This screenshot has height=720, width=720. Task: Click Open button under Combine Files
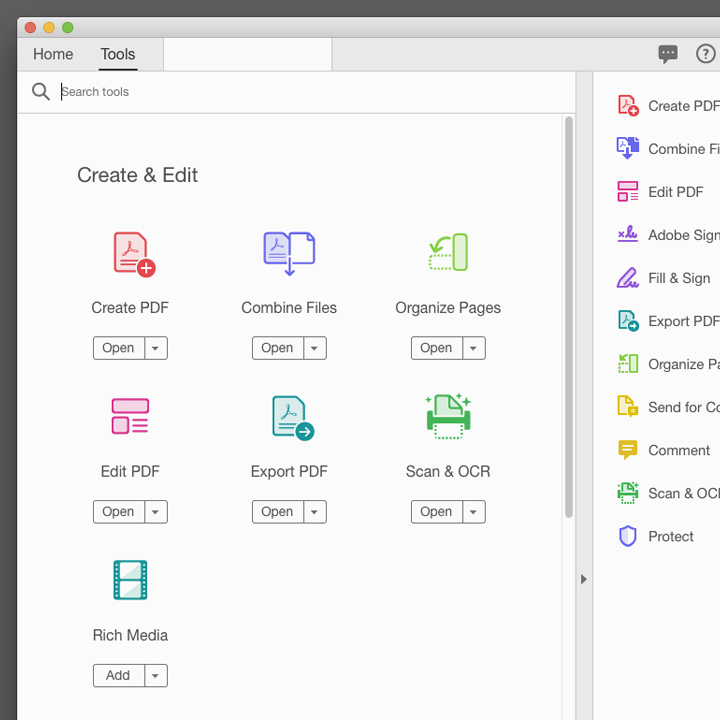coord(277,348)
